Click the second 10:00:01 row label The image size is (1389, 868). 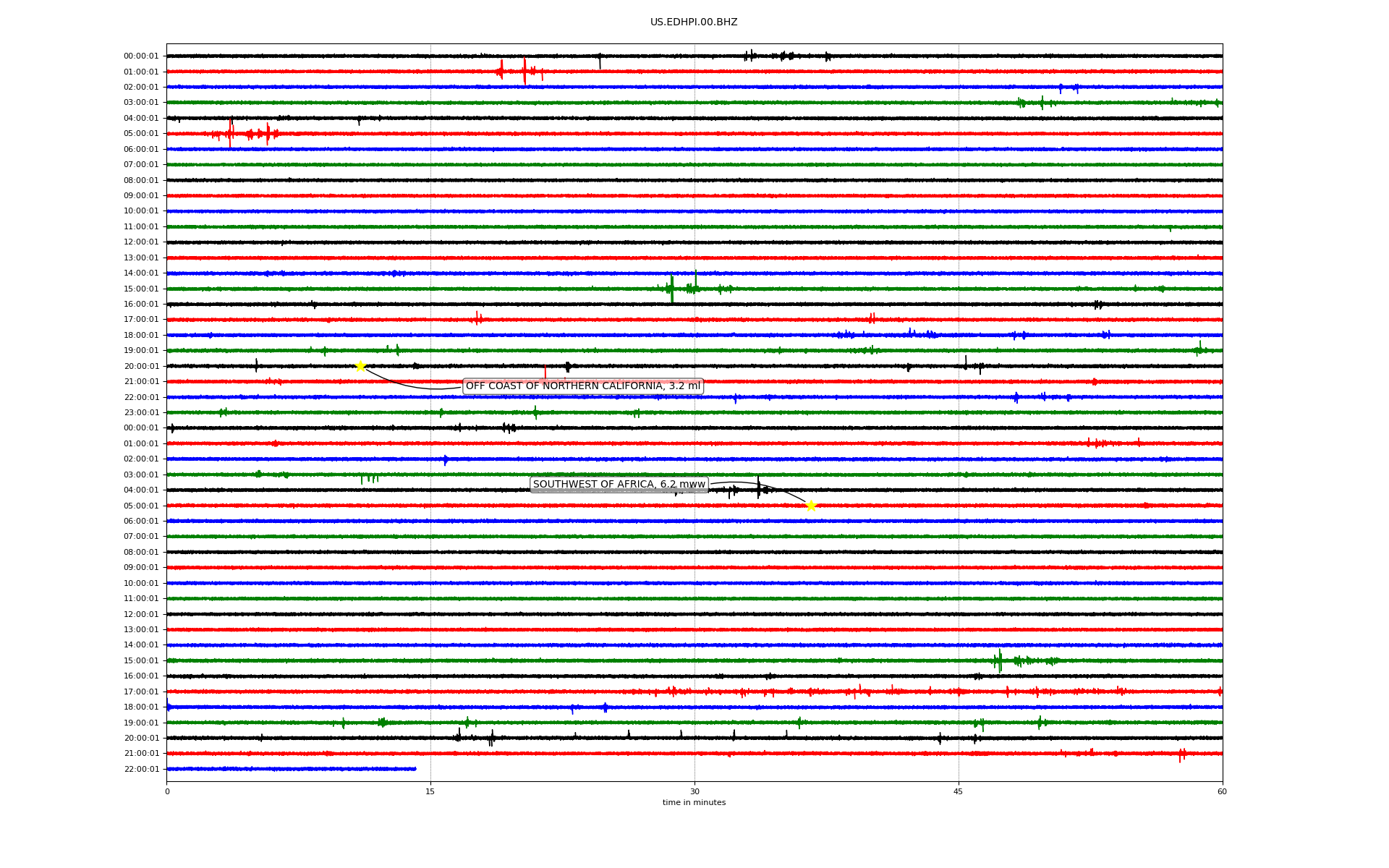(x=141, y=583)
